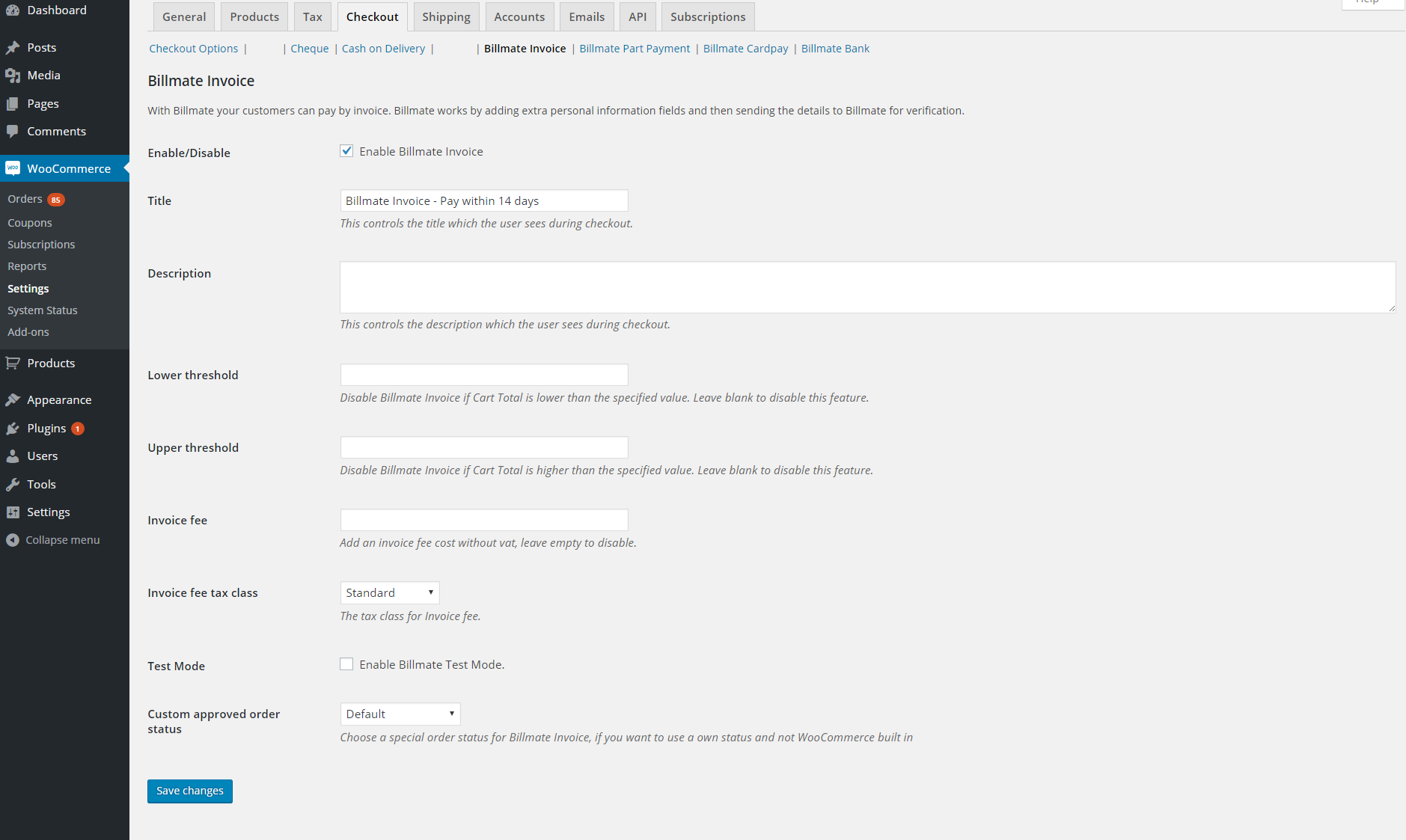This screenshot has height=840, width=1406.
Task: Open the Billmate Bank link
Action: click(x=835, y=49)
